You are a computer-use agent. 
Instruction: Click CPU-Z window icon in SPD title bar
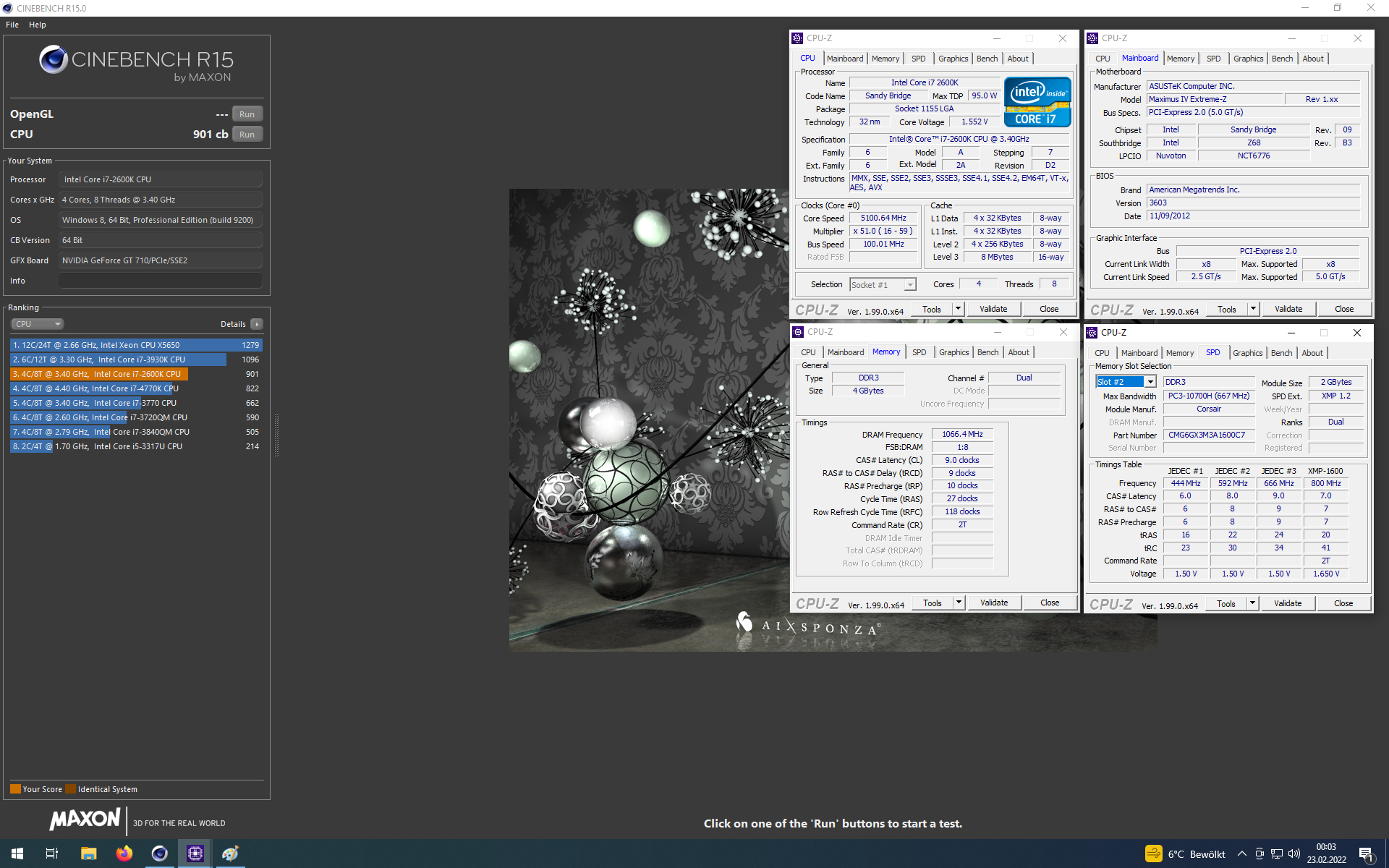tap(1092, 333)
